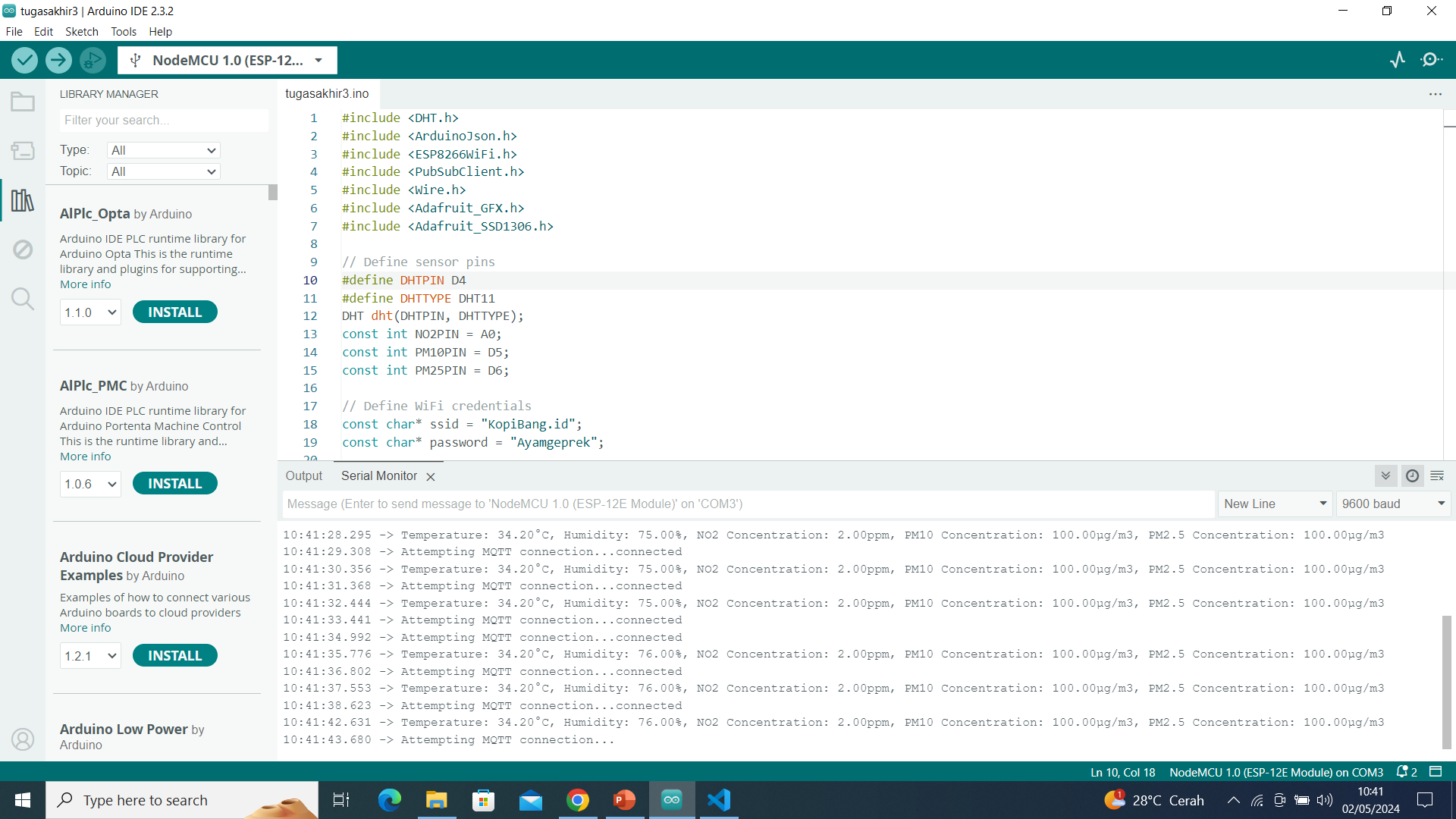Select the Library Manager books icon
The height and width of the screenshot is (819, 1456).
click(23, 200)
